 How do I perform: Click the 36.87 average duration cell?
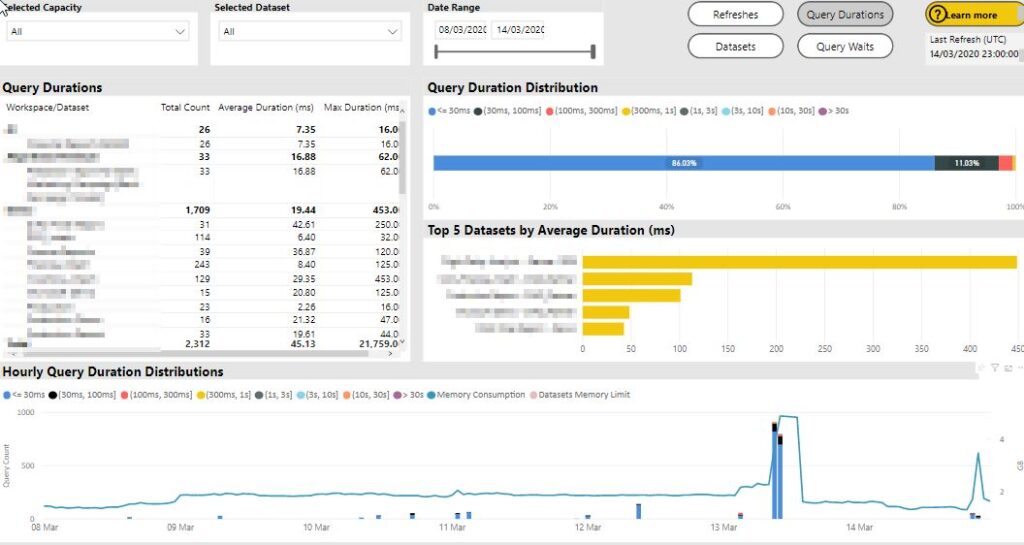(304, 251)
